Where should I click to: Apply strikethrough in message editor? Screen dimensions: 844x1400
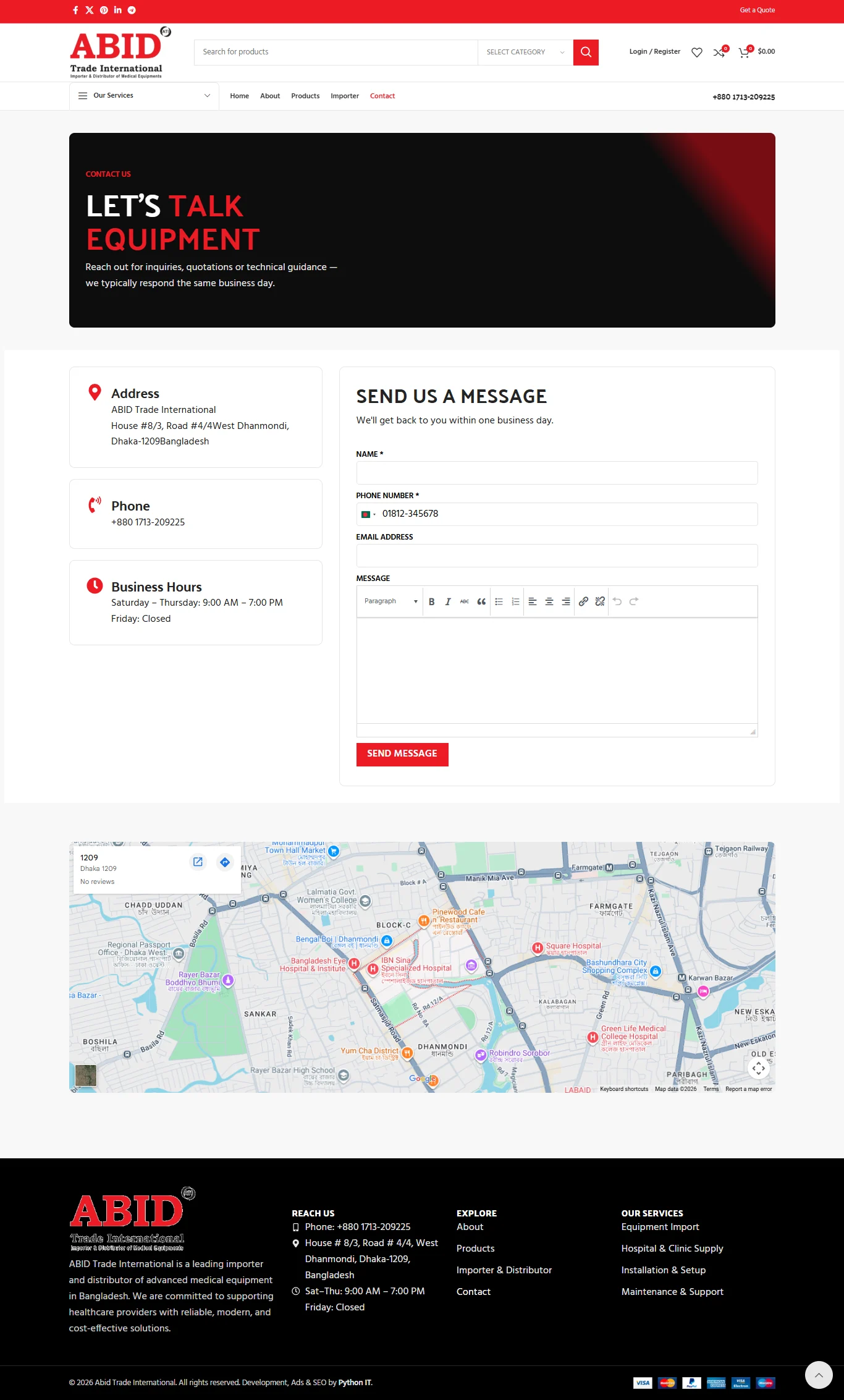465,601
